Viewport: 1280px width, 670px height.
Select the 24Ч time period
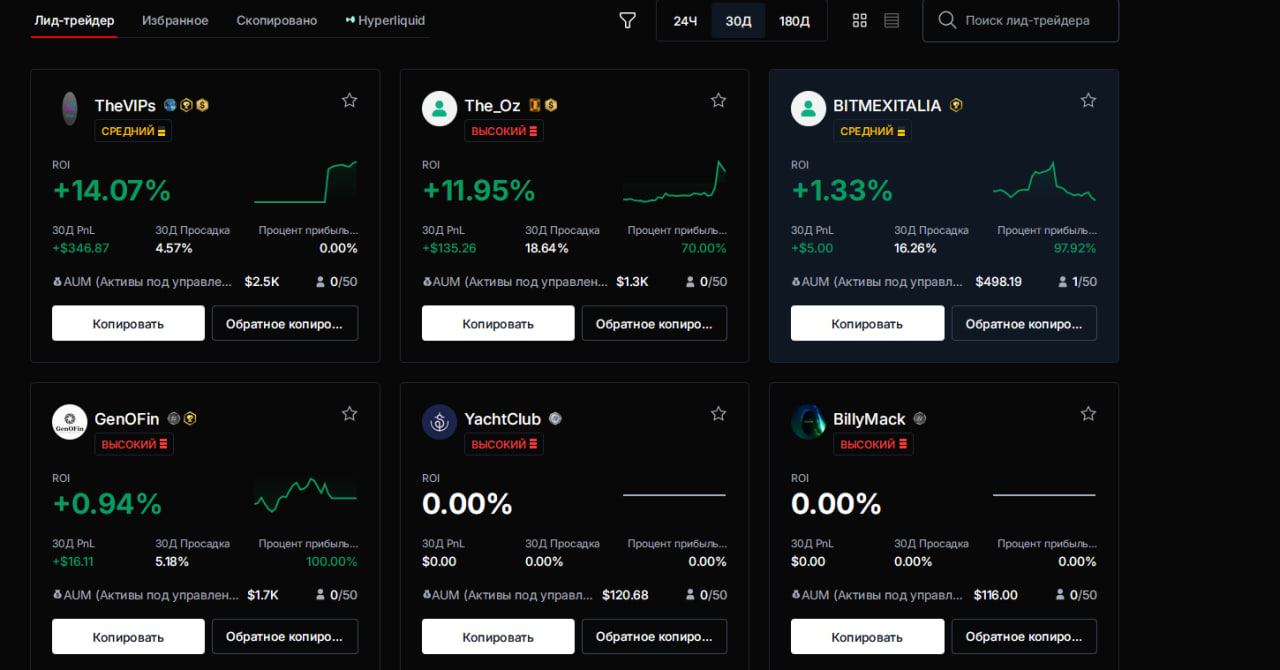pos(685,21)
